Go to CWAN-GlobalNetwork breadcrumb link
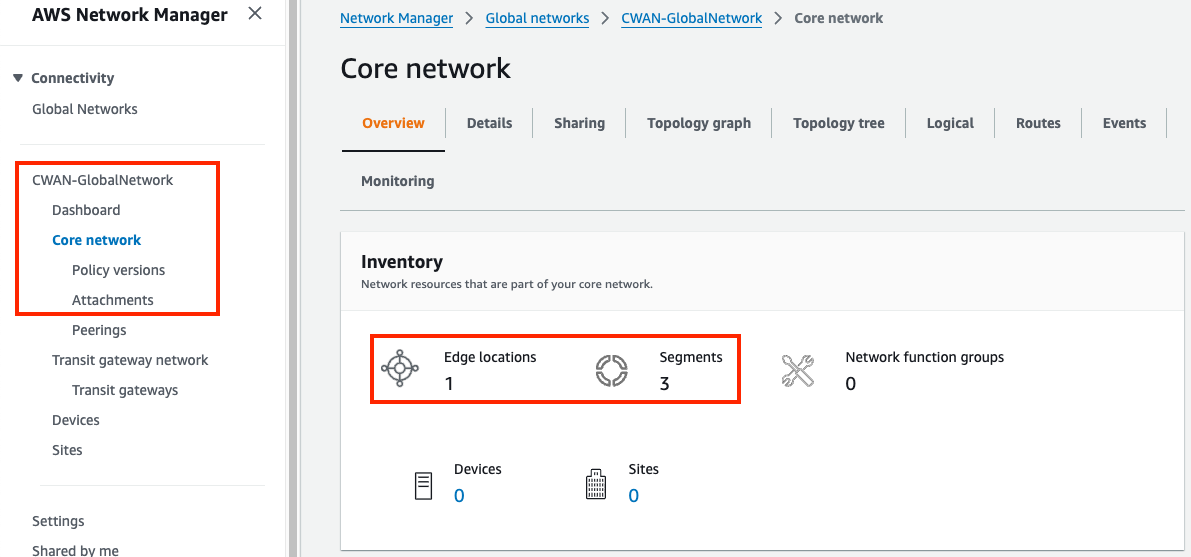This screenshot has height=557, width=1191. tap(691, 18)
